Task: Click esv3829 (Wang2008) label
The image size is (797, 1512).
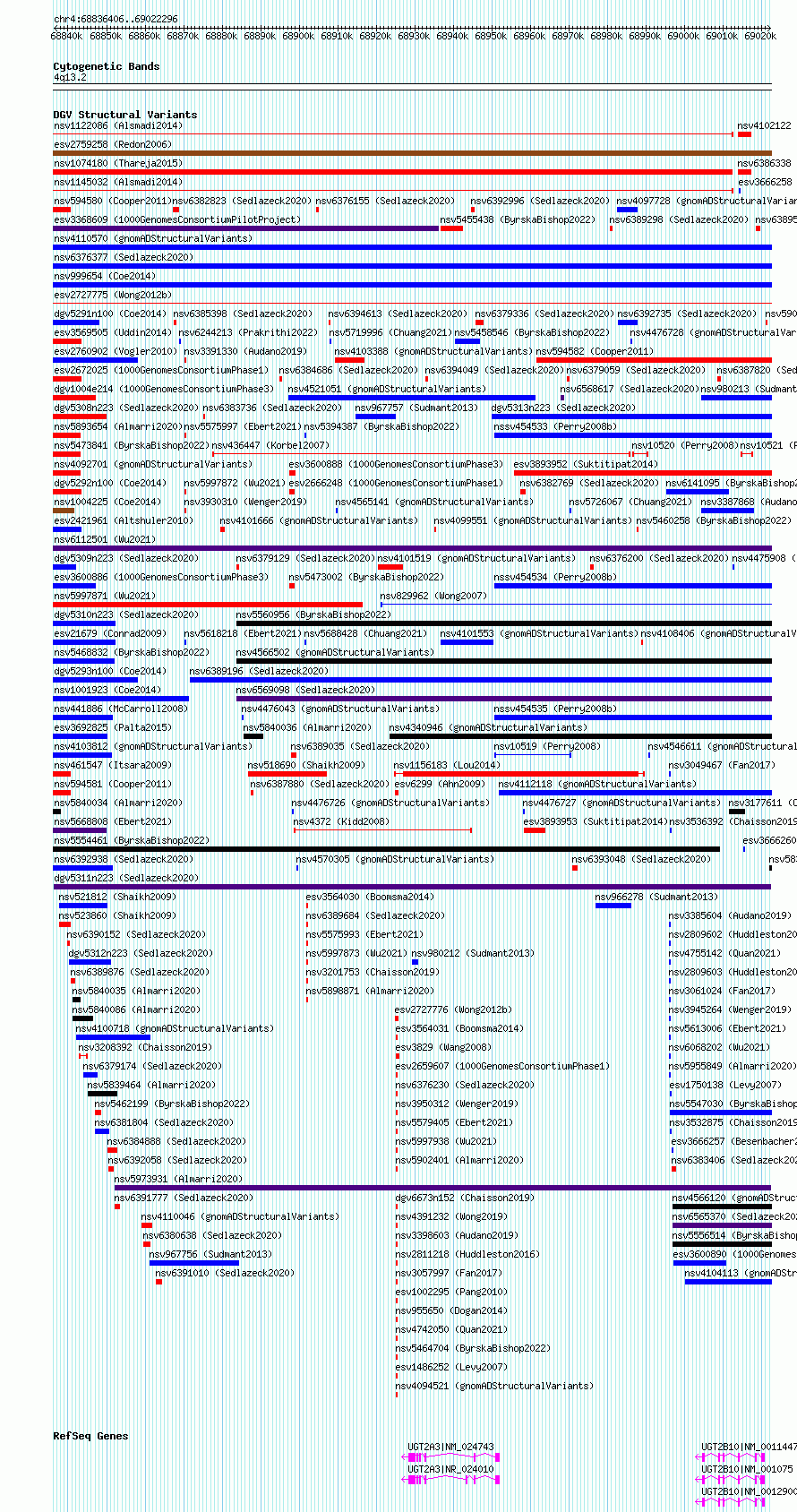Action: tap(443, 1047)
